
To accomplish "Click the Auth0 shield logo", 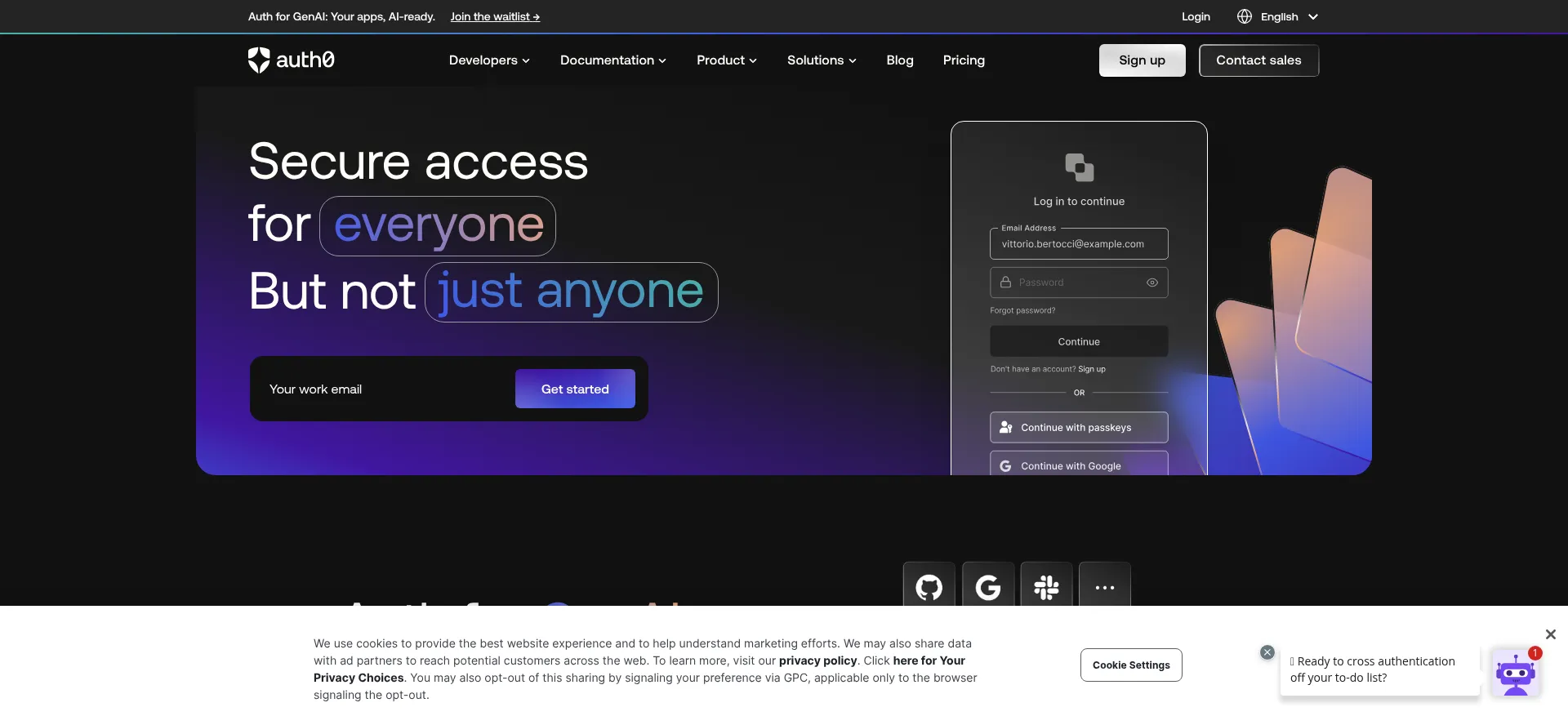I will click(x=259, y=60).
